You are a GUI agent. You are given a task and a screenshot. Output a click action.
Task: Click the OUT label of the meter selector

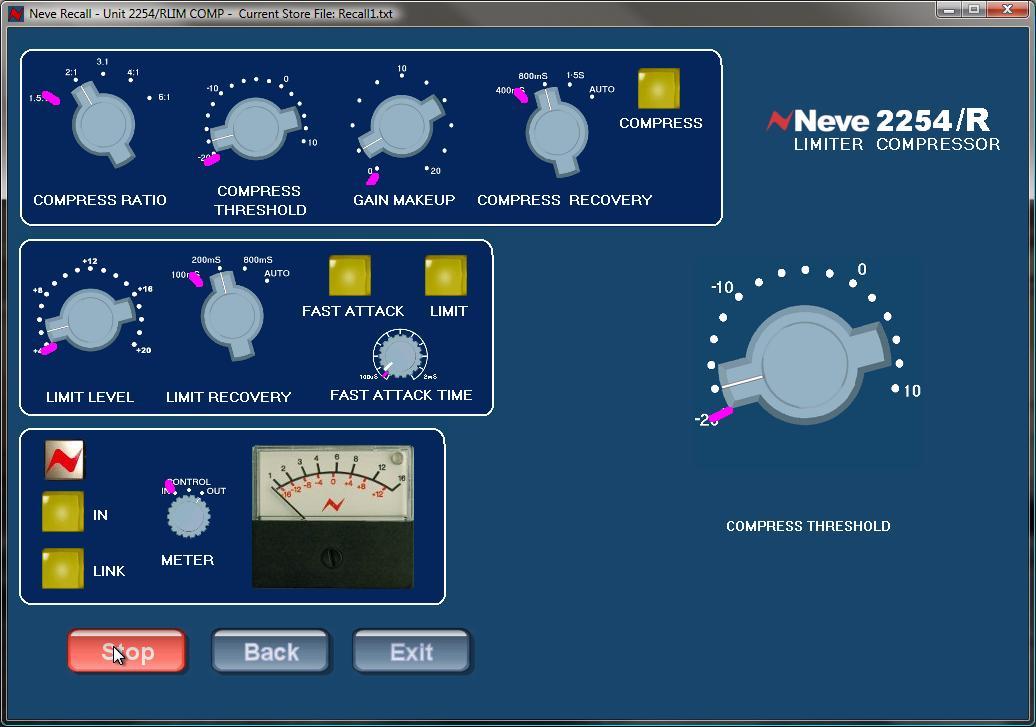pos(216,491)
